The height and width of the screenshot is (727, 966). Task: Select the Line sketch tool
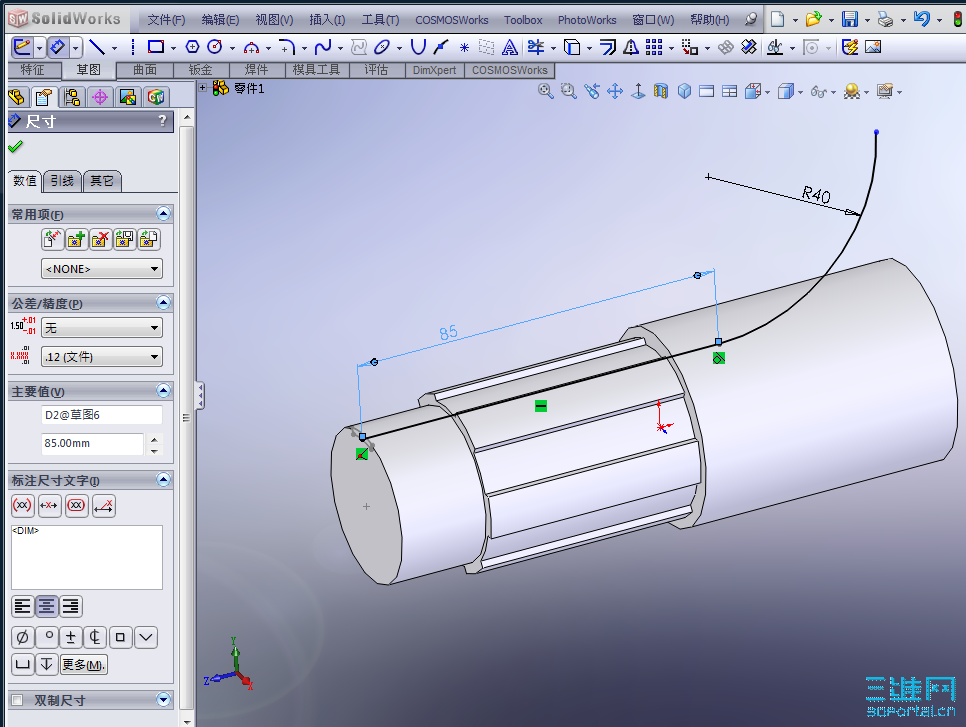coord(97,47)
